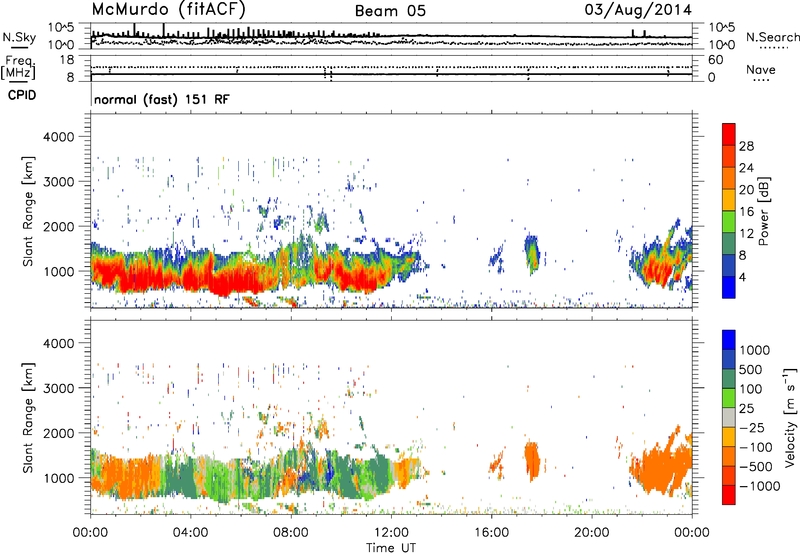The height and width of the screenshot is (554, 800).
Task: Click the orange velocity patch near 17:30 UT
Action: 532,462
